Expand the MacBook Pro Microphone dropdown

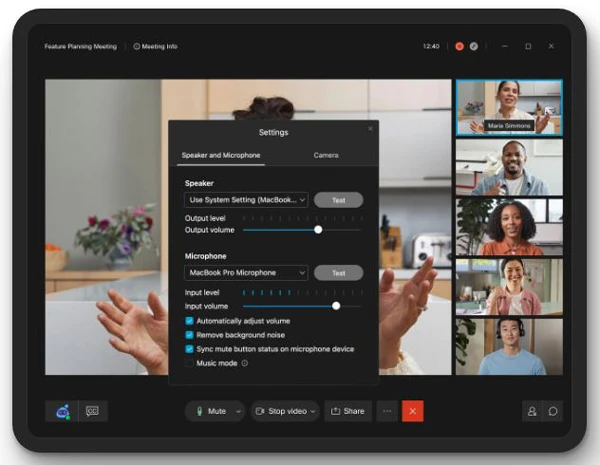[247, 273]
